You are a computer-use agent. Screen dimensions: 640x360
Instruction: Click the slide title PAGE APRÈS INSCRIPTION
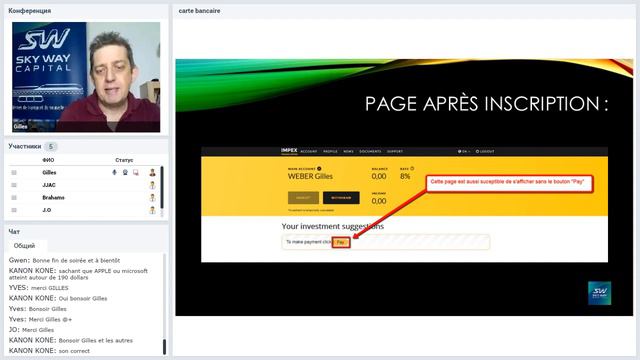coord(486,104)
